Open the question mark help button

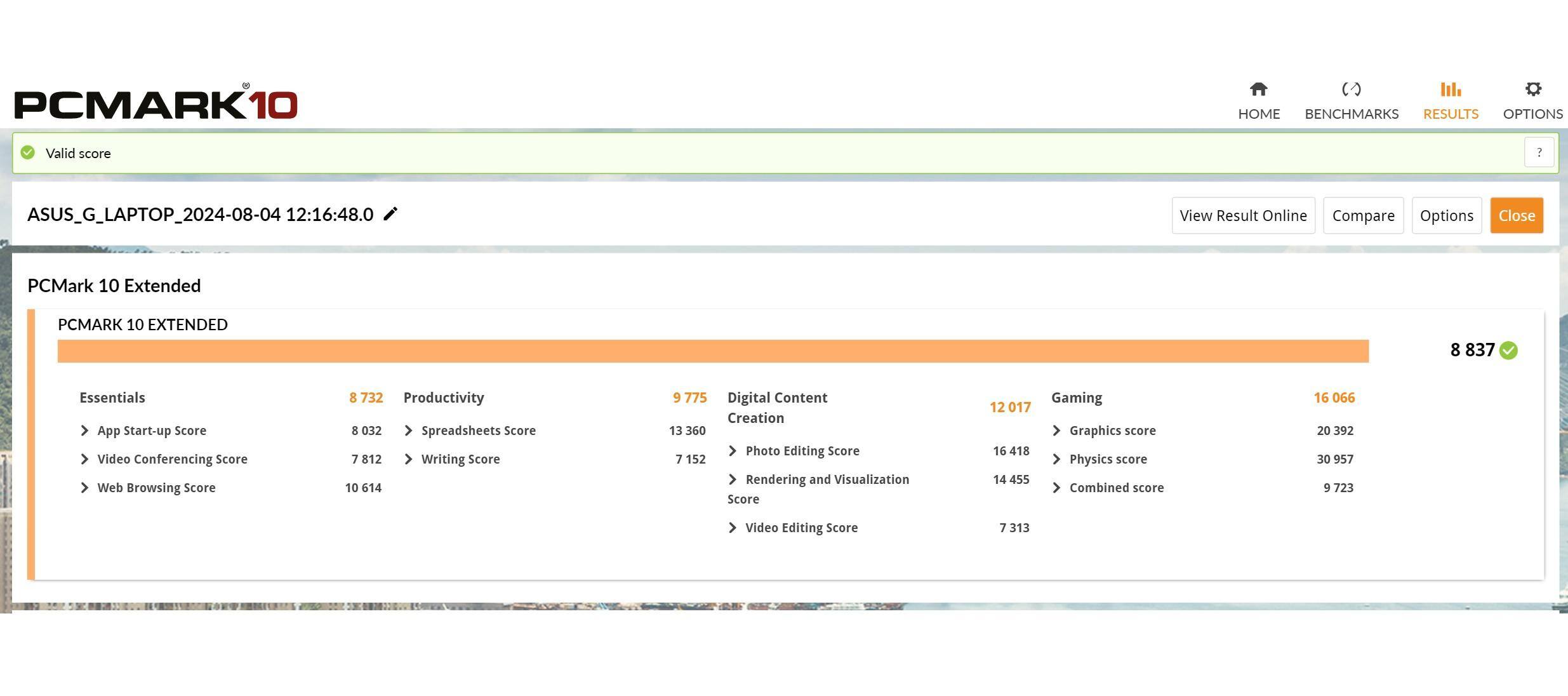(1539, 152)
